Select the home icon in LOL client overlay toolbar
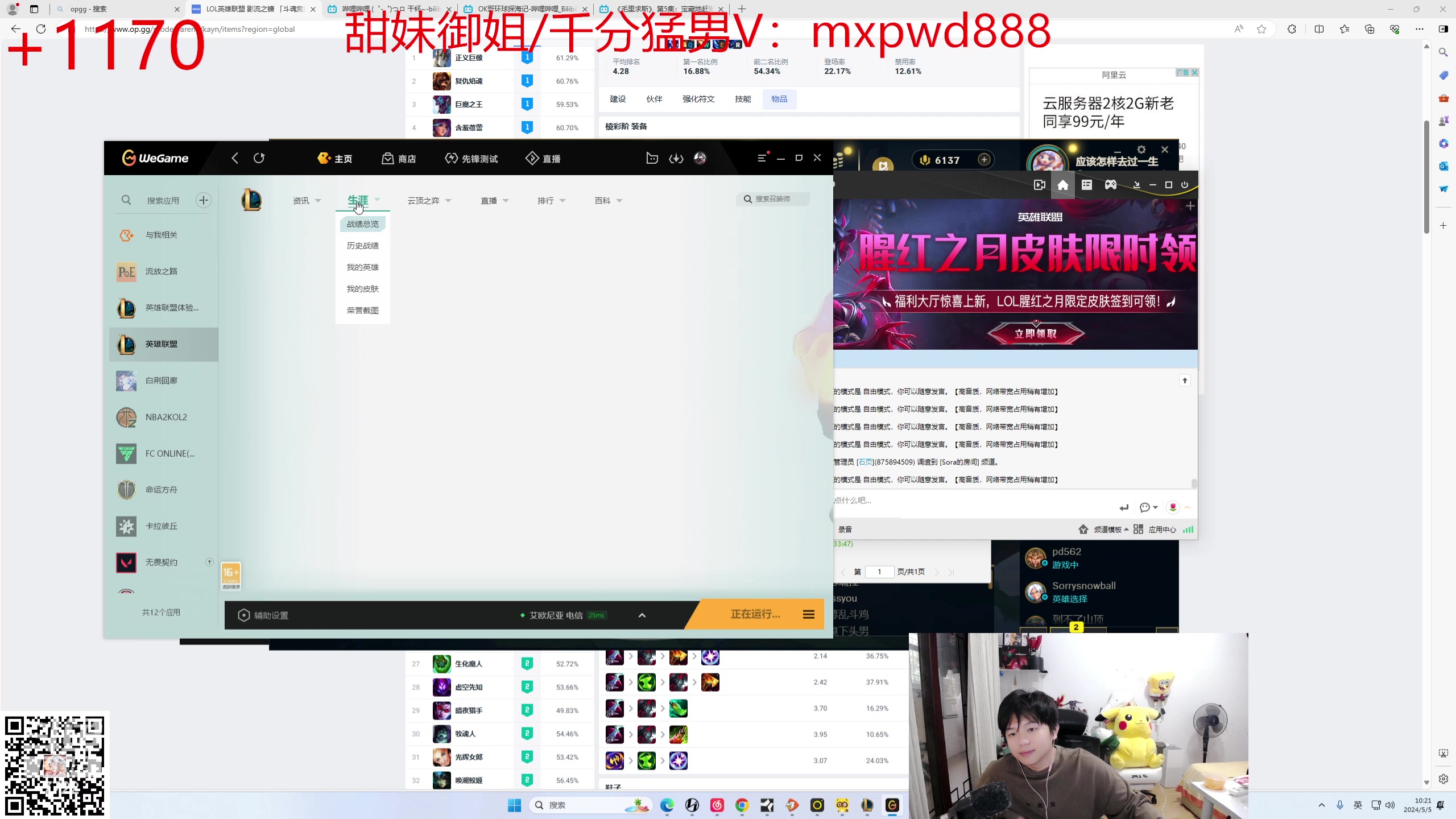1456x819 pixels. pos(1062,185)
